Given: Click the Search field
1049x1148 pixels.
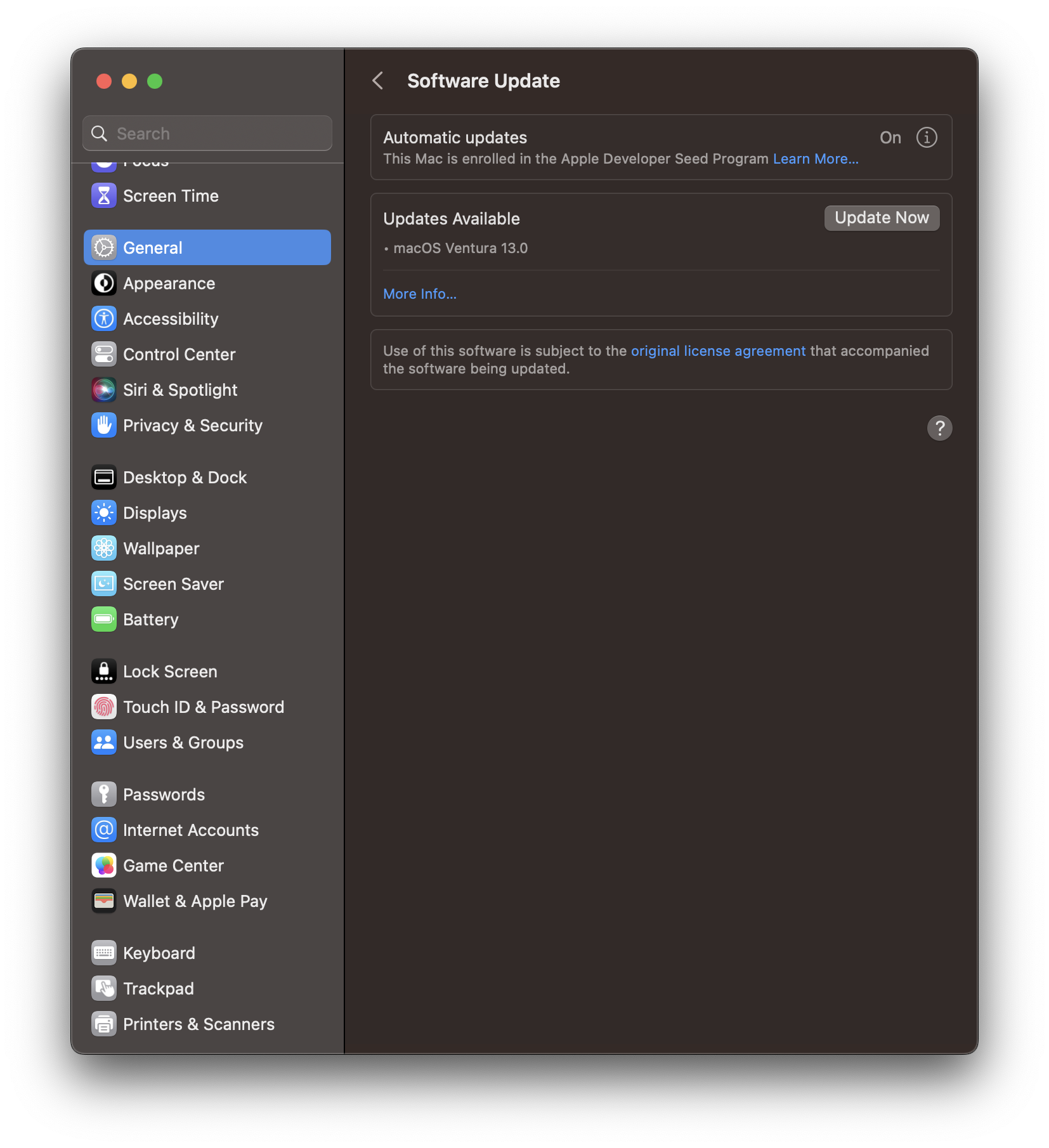Looking at the screenshot, I should pos(207,134).
